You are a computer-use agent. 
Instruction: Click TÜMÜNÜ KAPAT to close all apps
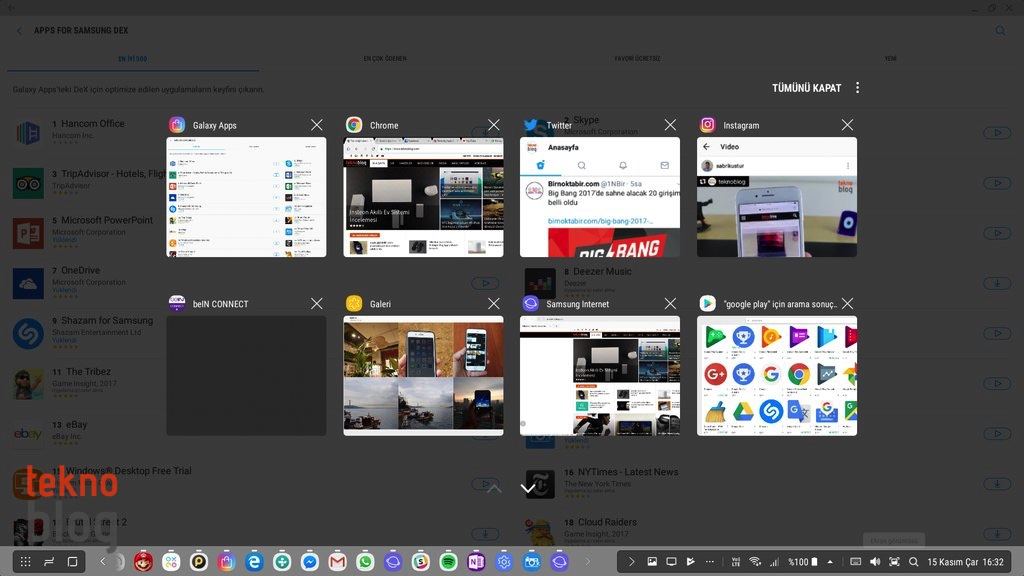(x=807, y=88)
